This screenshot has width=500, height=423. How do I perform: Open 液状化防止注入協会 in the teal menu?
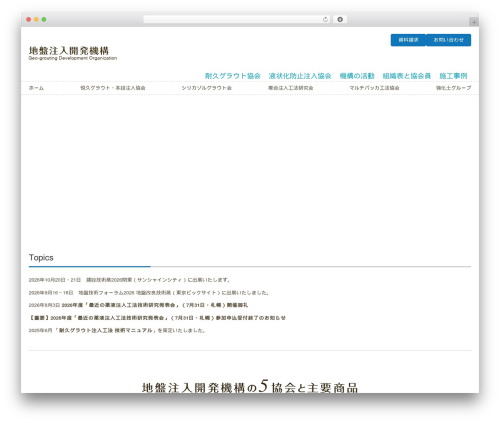pos(300,76)
